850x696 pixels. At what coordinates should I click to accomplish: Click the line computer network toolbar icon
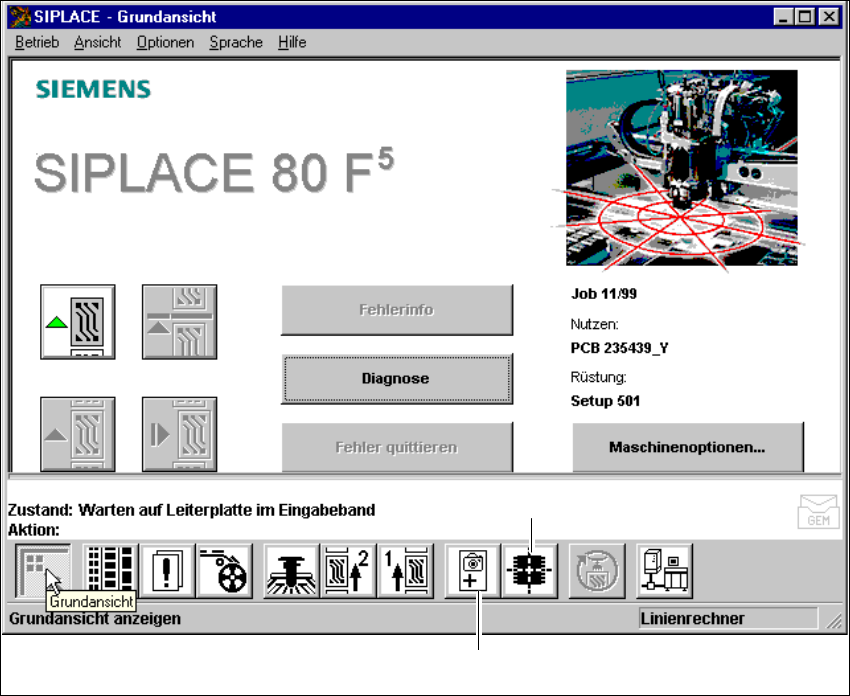coord(664,571)
